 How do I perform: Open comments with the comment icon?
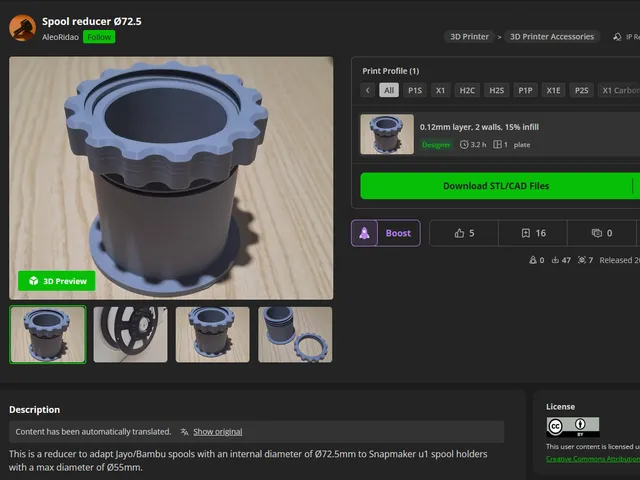tap(597, 233)
